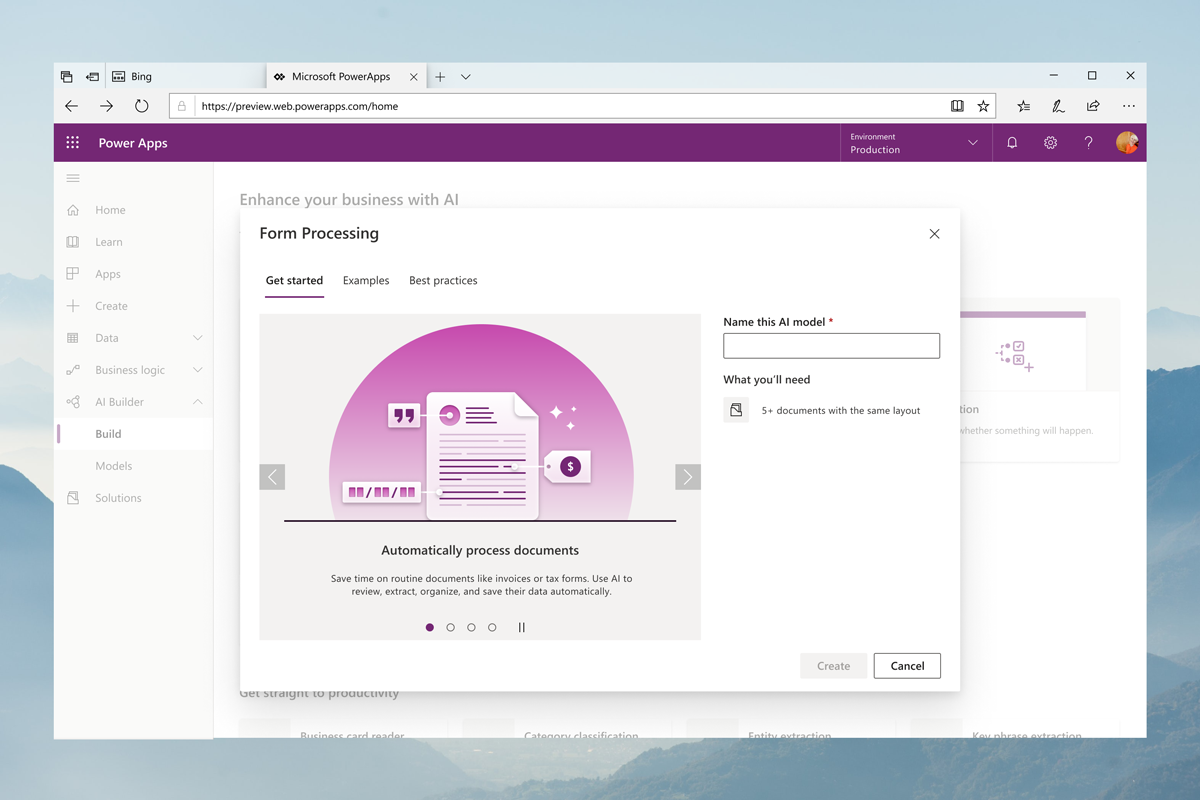Click the browser back arrow

(x=72, y=106)
